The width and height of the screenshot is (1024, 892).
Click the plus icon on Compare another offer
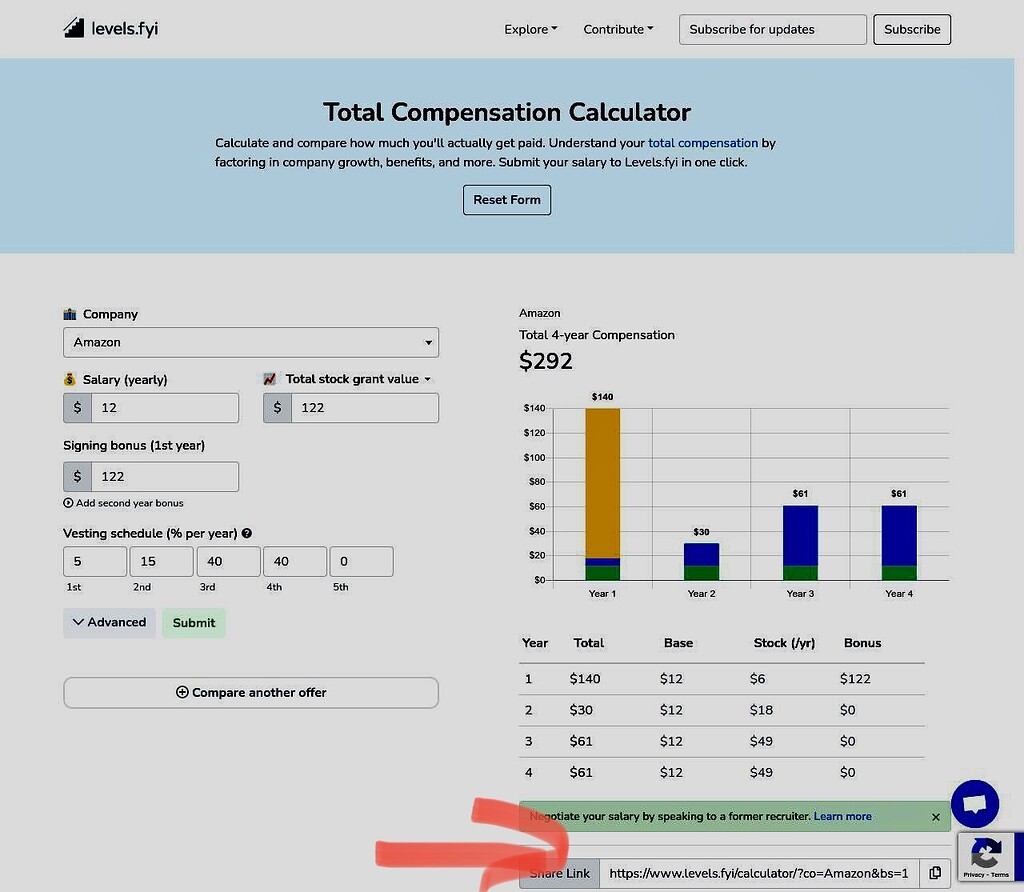click(183, 692)
